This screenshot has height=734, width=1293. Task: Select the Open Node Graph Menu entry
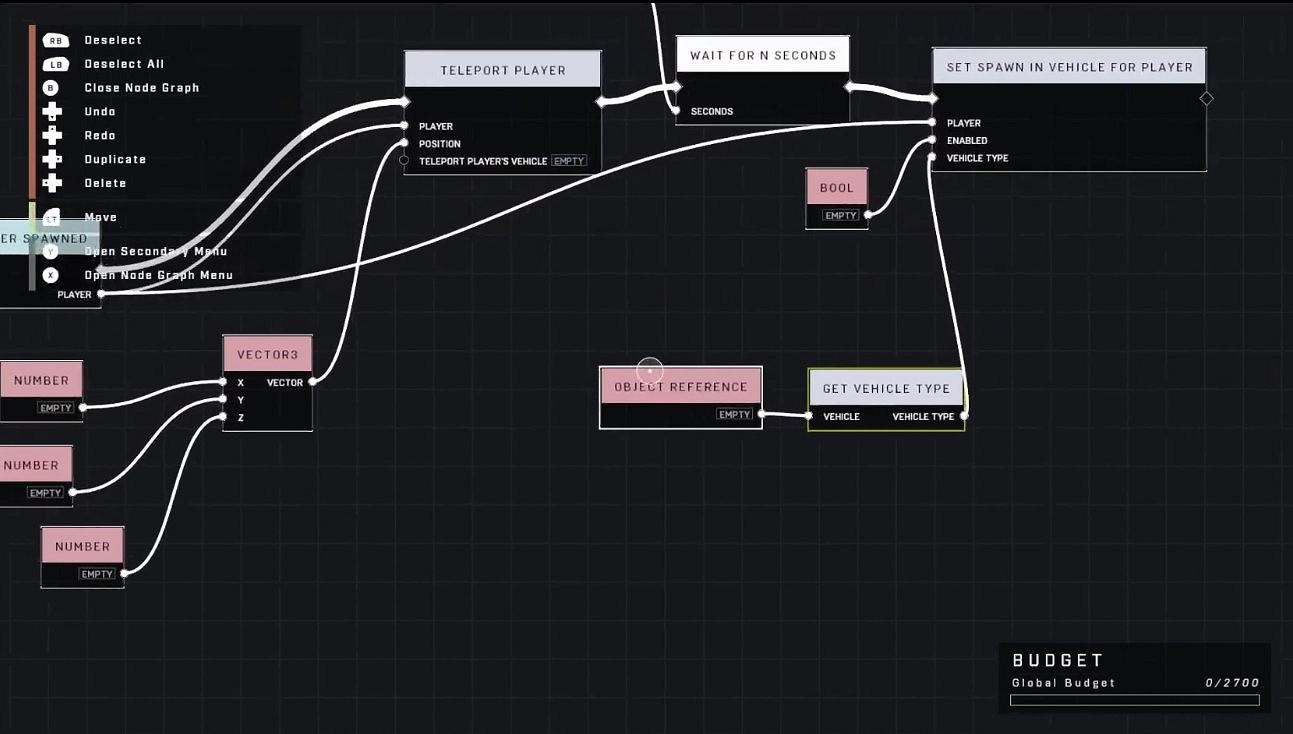click(158, 275)
